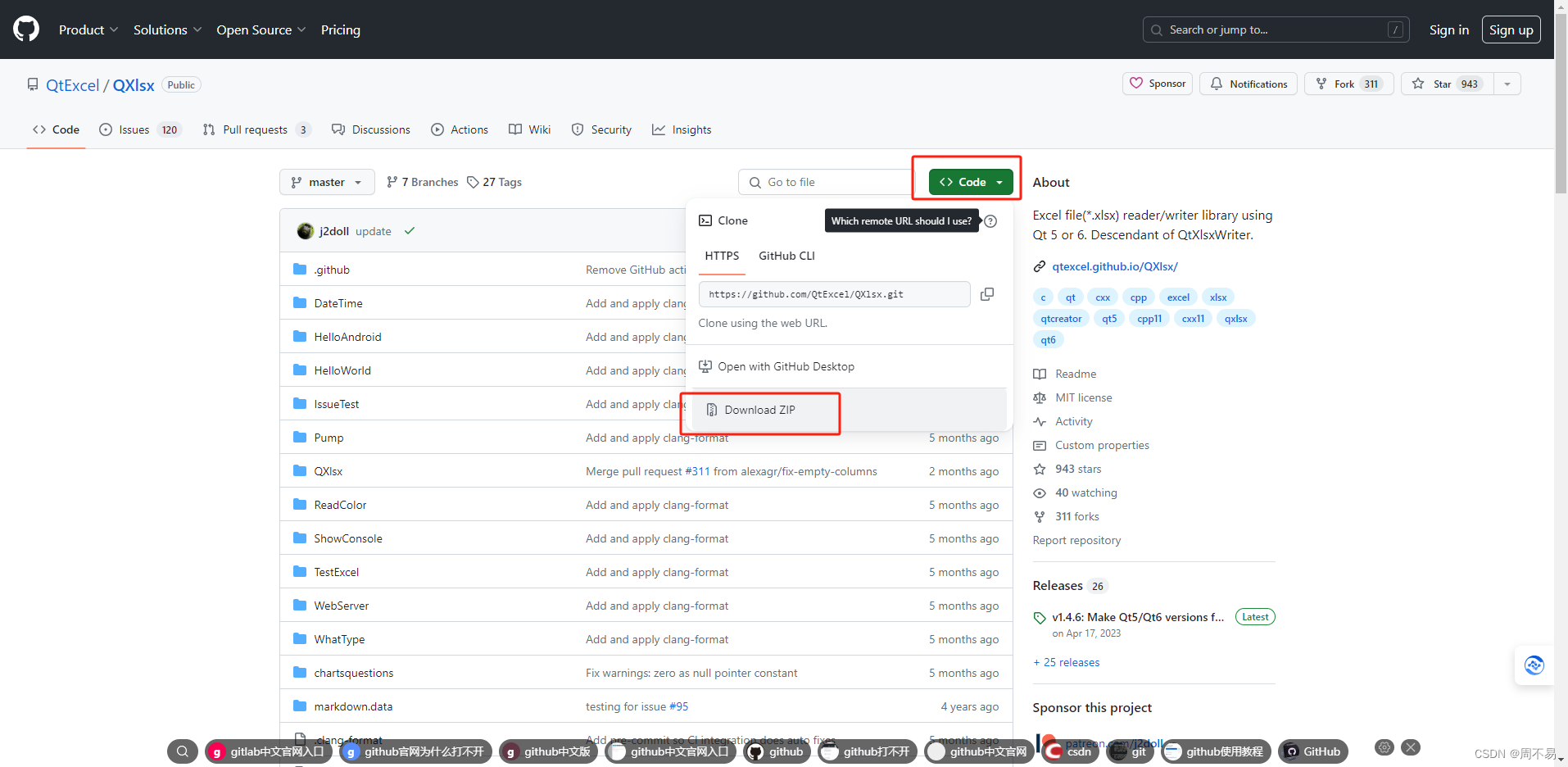This screenshot has width=1568, height=767.
Task: Open the Pricing page
Action: tap(341, 29)
